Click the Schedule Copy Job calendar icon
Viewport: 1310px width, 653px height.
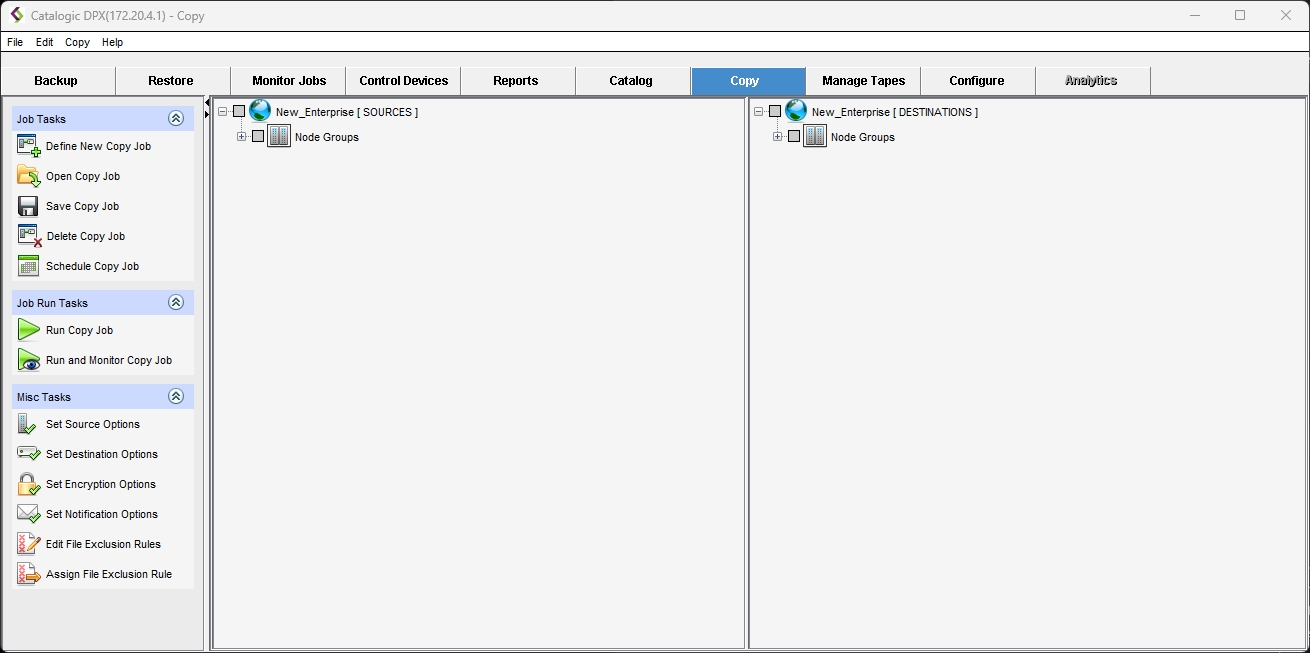pyautogui.click(x=28, y=266)
